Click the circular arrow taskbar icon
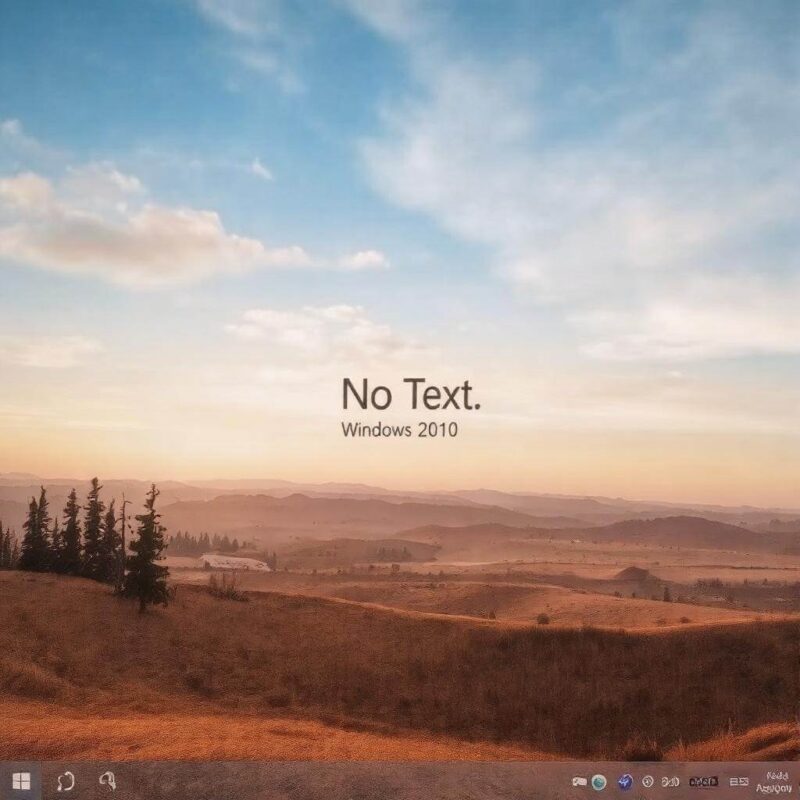 click(x=66, y=781)
